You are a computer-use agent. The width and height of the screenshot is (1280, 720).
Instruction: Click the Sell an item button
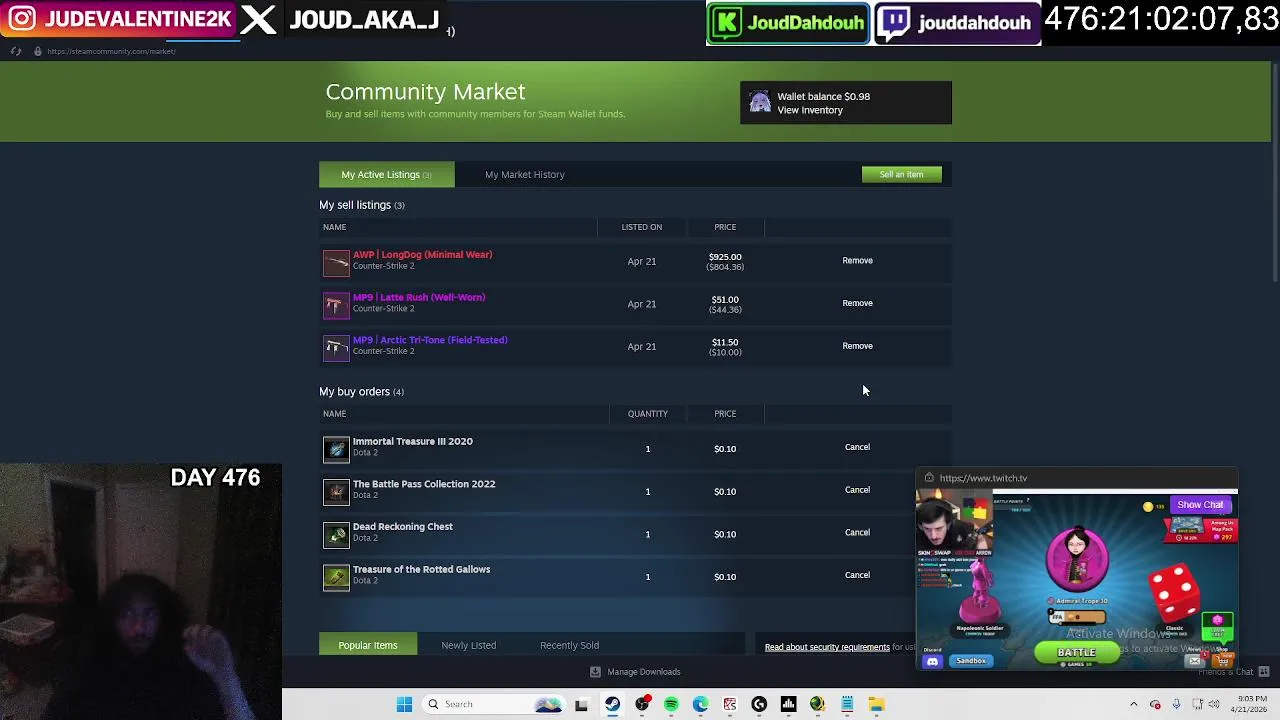point(901,174)
